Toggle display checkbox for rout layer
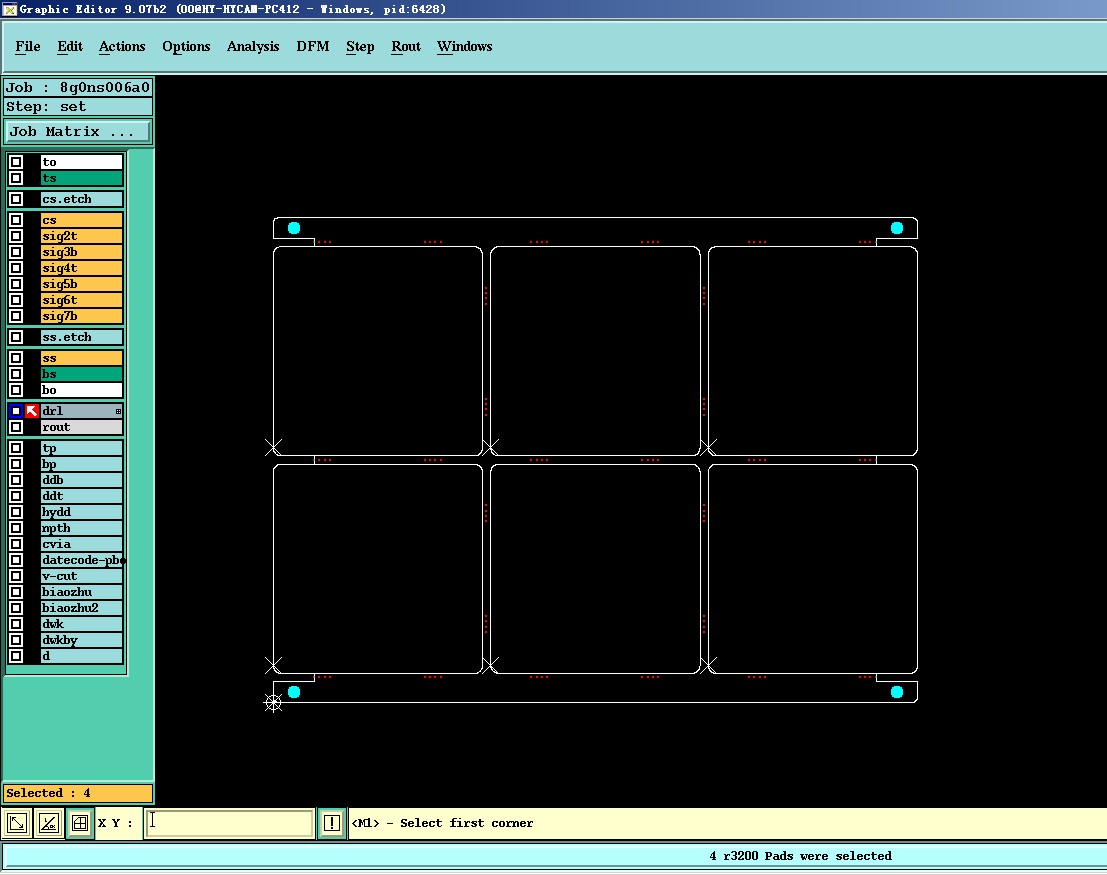This screenshot has width=1107, height=875. pos(16,427)
